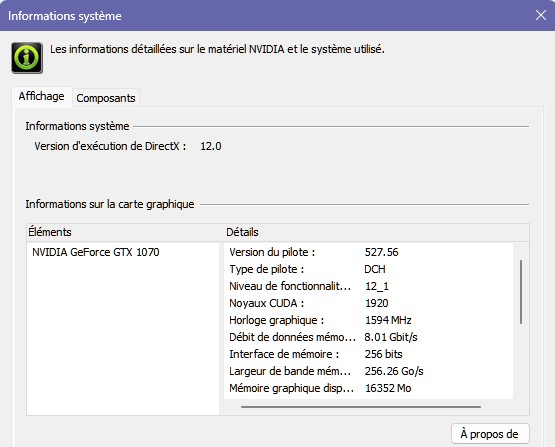Screen dimensions: 555x447
Task: Click the Les informations détaillées description text
Action: 217,49
